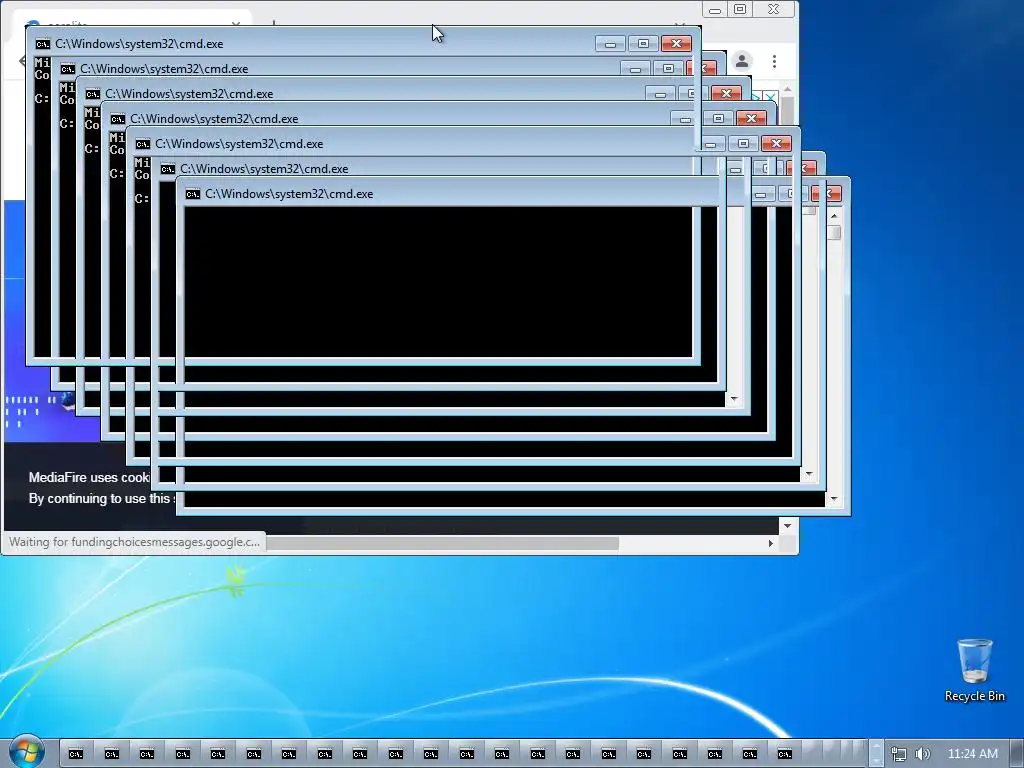The height and width of the screenshot is (768, 1024).
Task: Click scroll-up arrow of lowest cmd window
Action: [834, 216]
